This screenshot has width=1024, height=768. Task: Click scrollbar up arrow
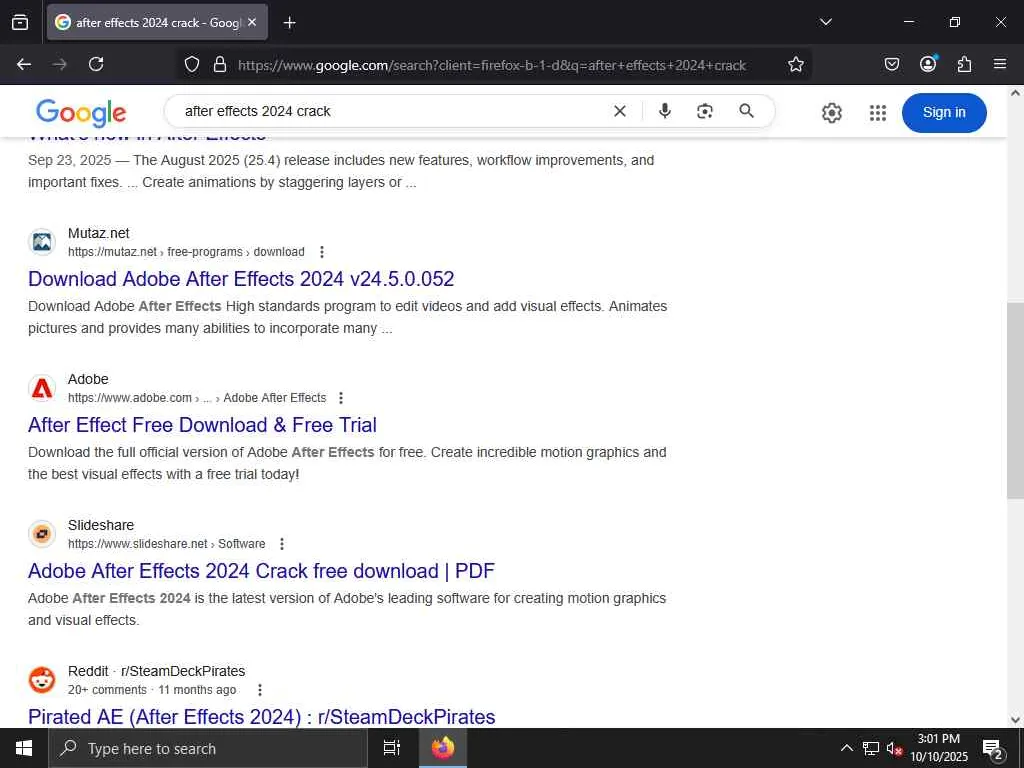pos(1015,93)
